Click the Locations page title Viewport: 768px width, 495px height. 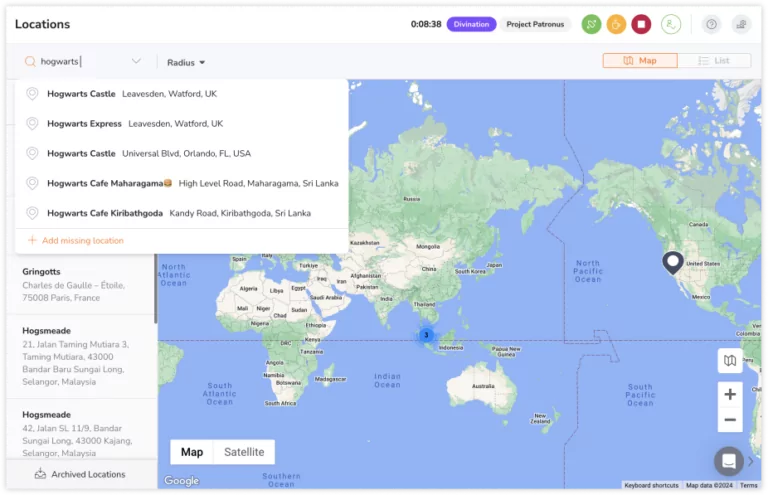[43, 24]
